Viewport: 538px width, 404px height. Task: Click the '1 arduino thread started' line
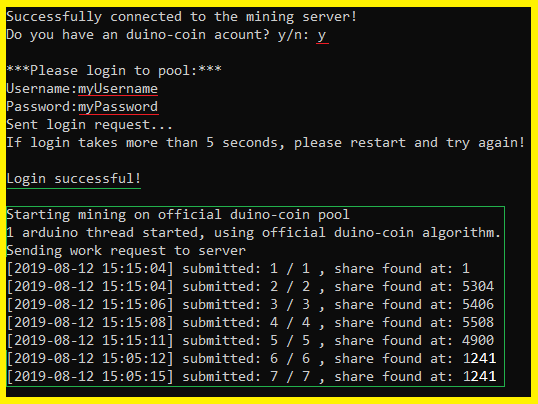254,233
